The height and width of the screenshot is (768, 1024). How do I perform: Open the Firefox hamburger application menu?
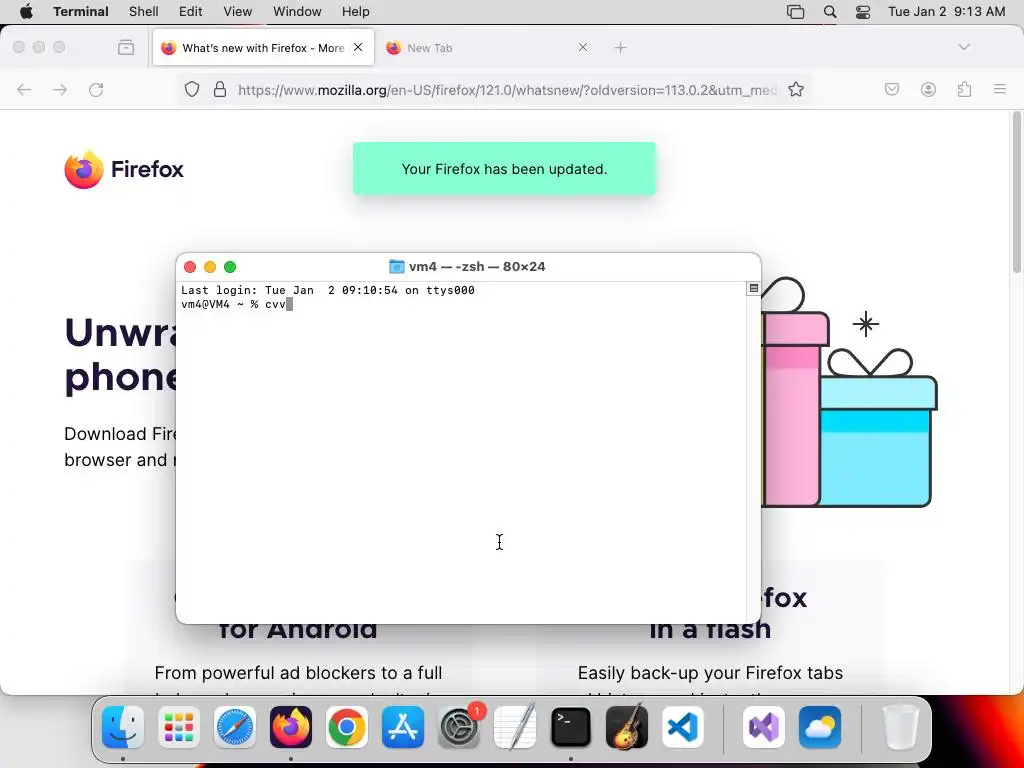(1000, 89)
